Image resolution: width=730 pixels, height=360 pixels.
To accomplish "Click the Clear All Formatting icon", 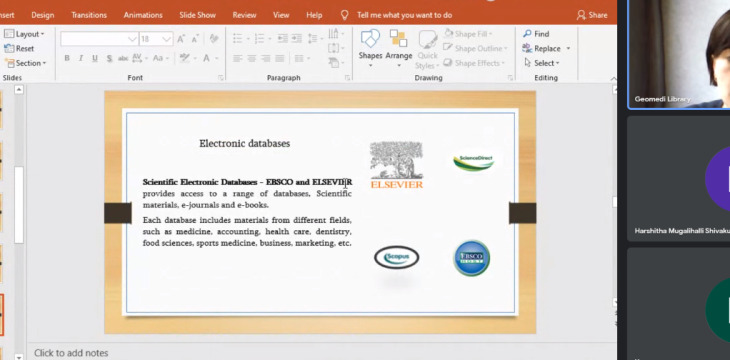I will (214, 39).
